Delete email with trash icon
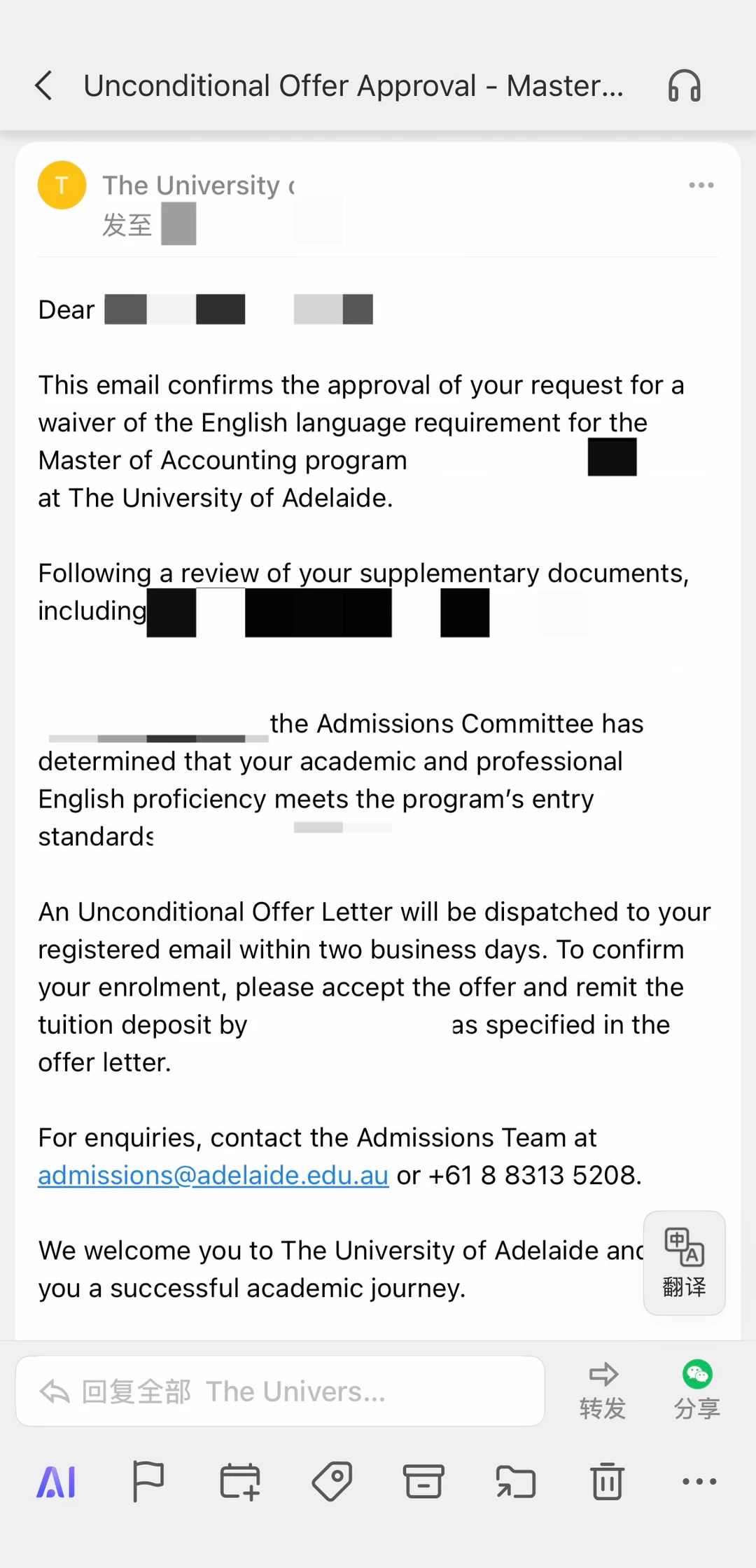 607,1482
